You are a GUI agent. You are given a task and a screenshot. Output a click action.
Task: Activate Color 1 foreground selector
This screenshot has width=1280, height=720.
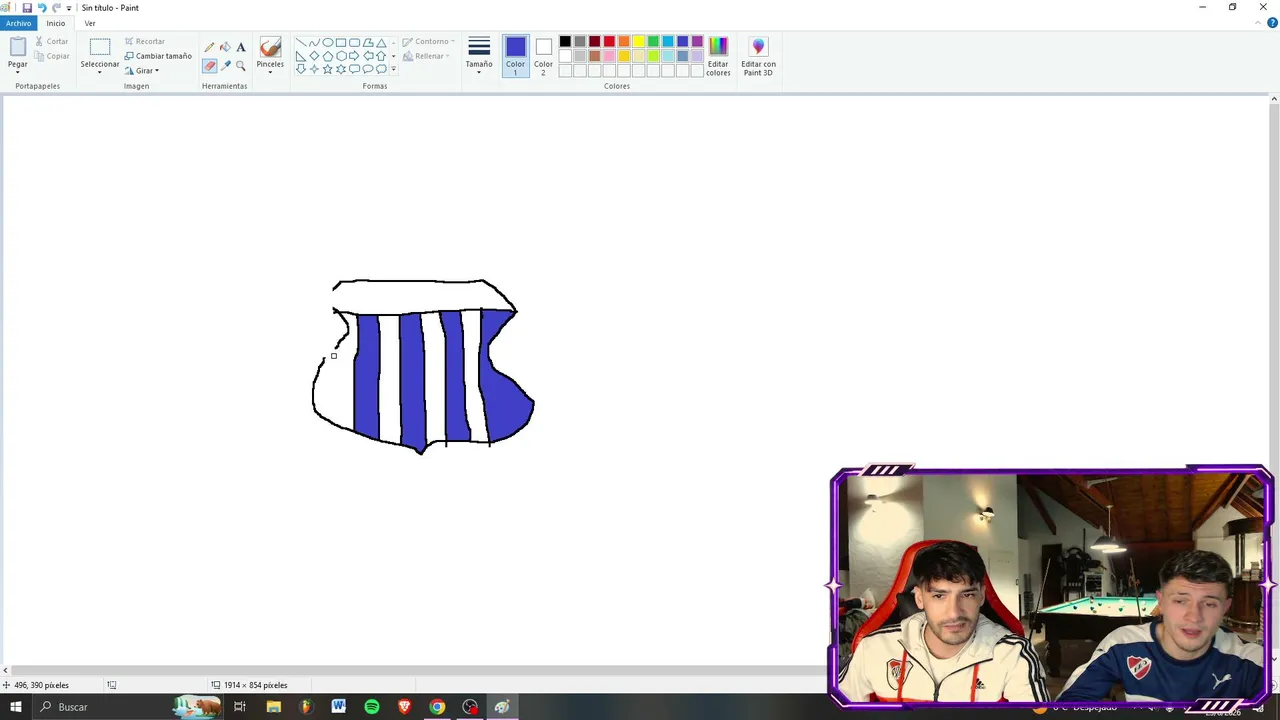coord(515,57)
